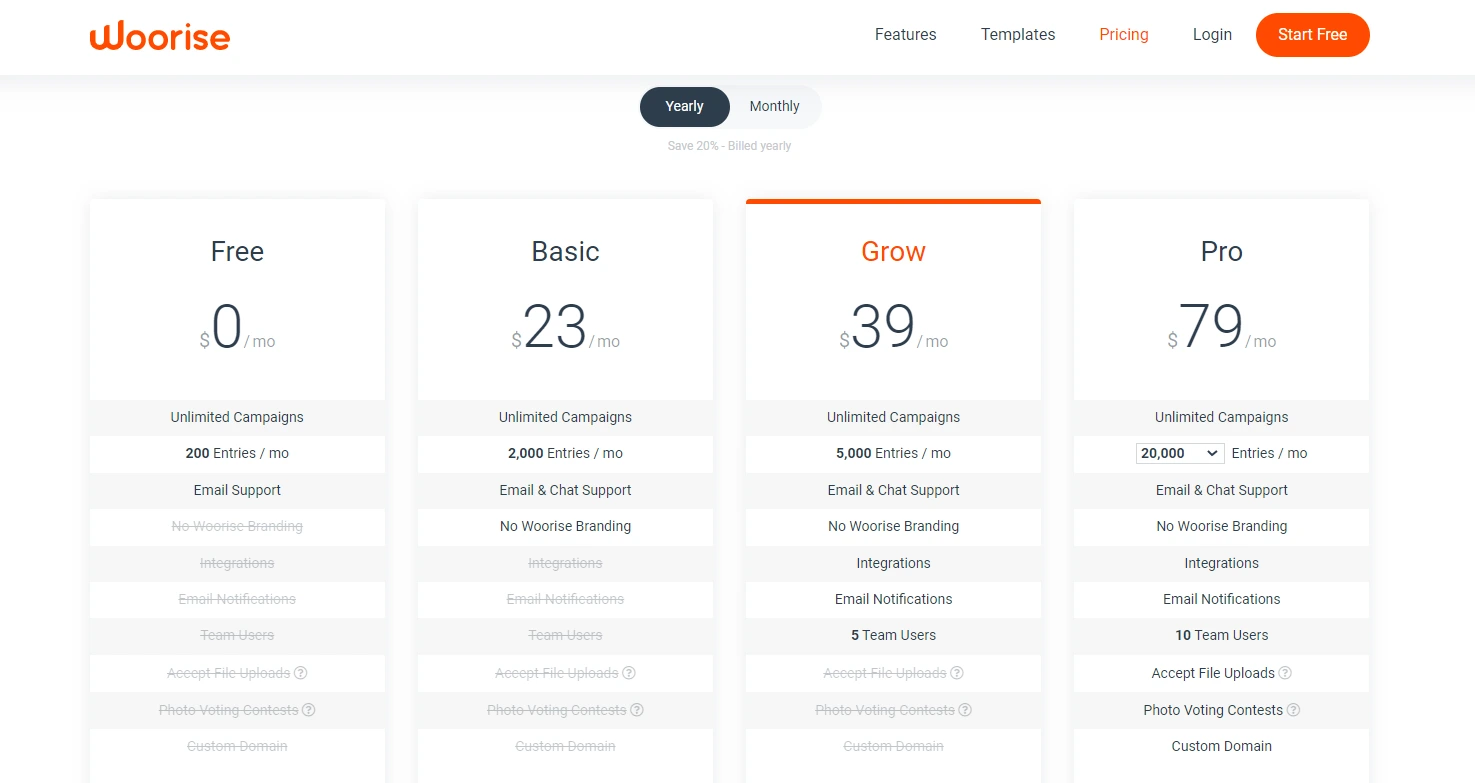Click struck-out 'Team Users' in Free plan
Image resolution: width=1475 pixels, height=783 pixels.
coord(237,635)
